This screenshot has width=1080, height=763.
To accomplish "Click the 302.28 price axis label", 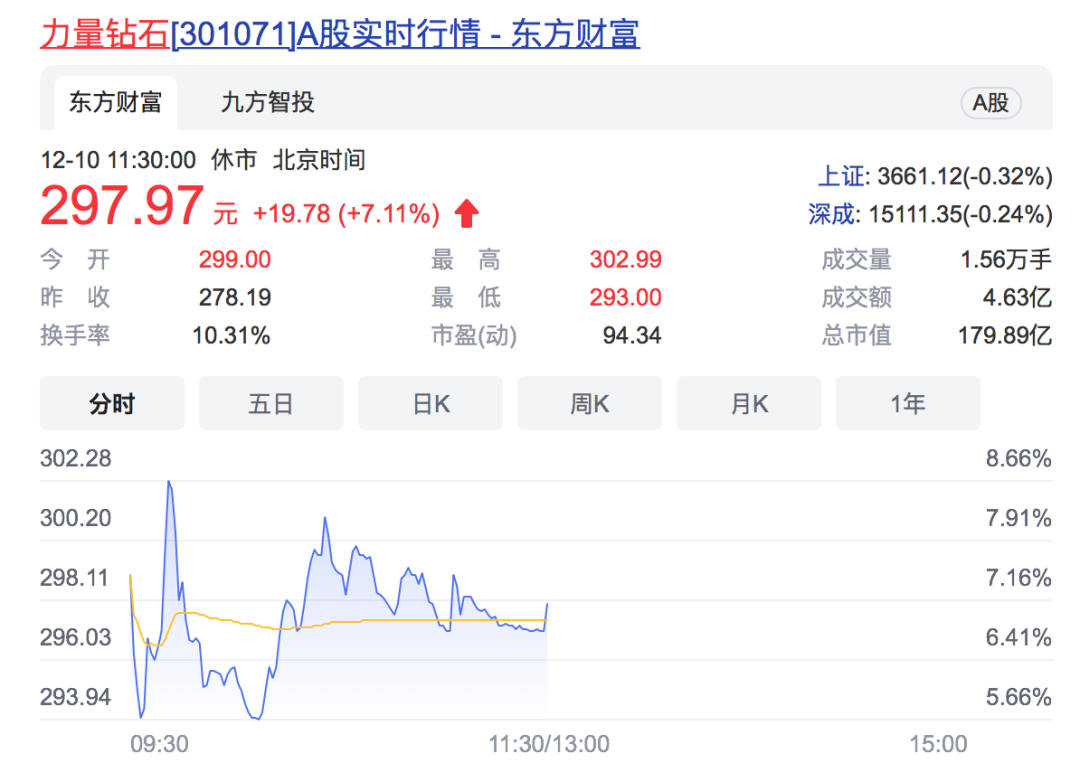I will point(76,459).
